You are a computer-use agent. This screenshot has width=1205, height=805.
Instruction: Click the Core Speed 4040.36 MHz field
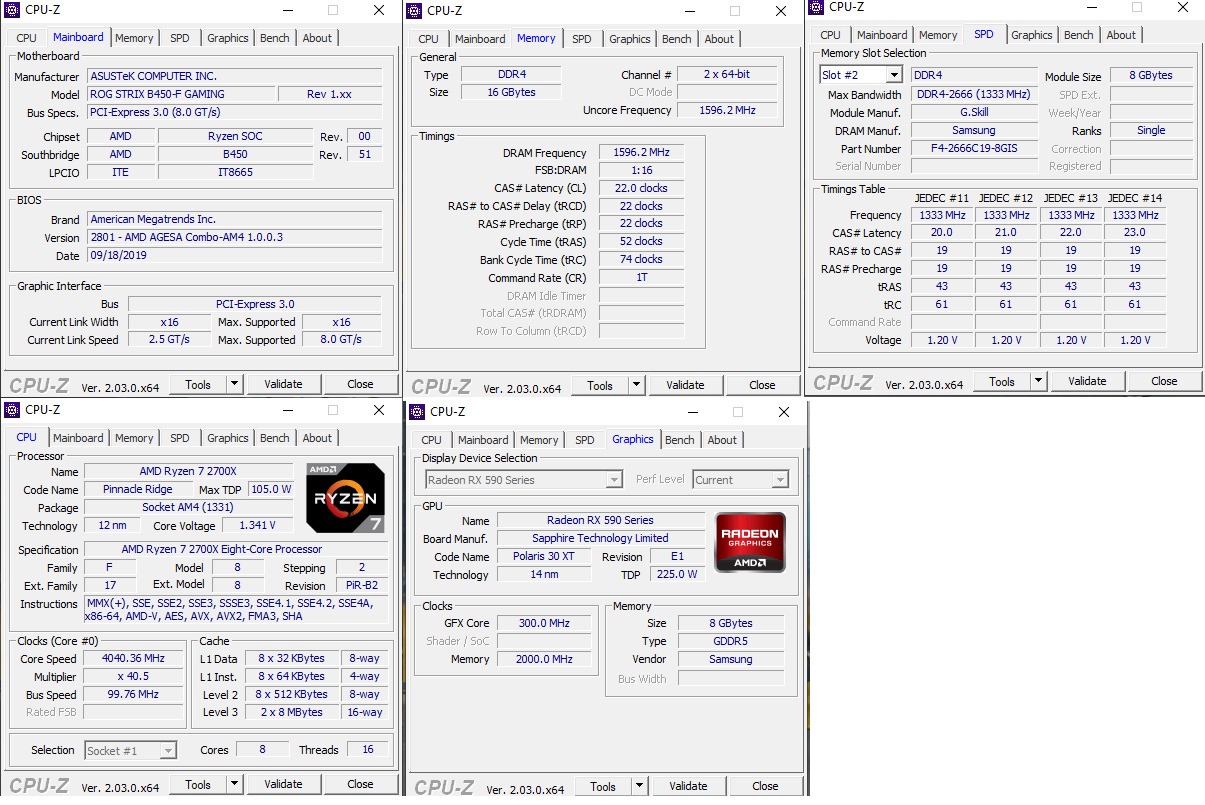click(x=134, y=659)
